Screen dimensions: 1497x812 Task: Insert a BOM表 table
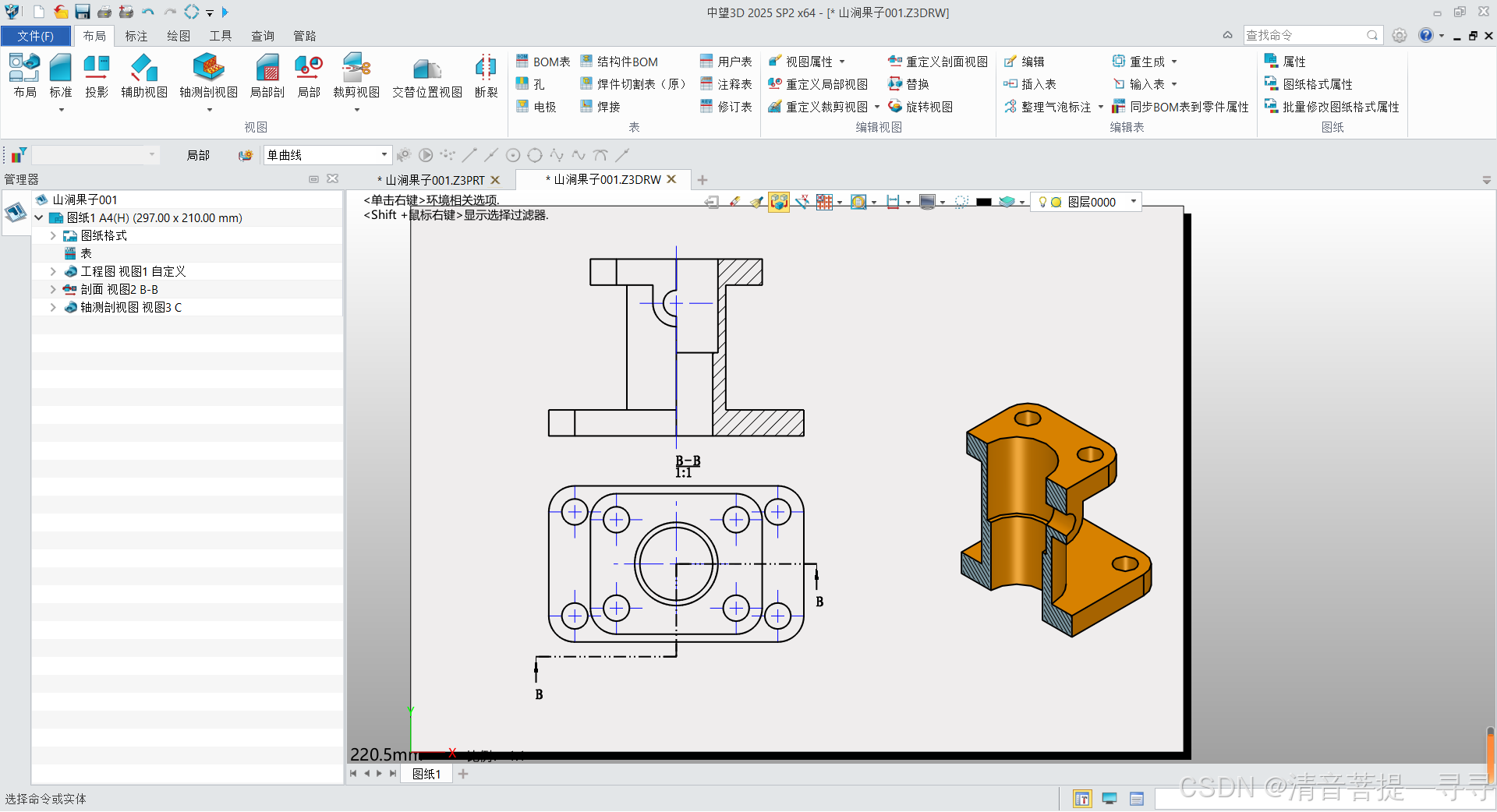pos(543,62)
